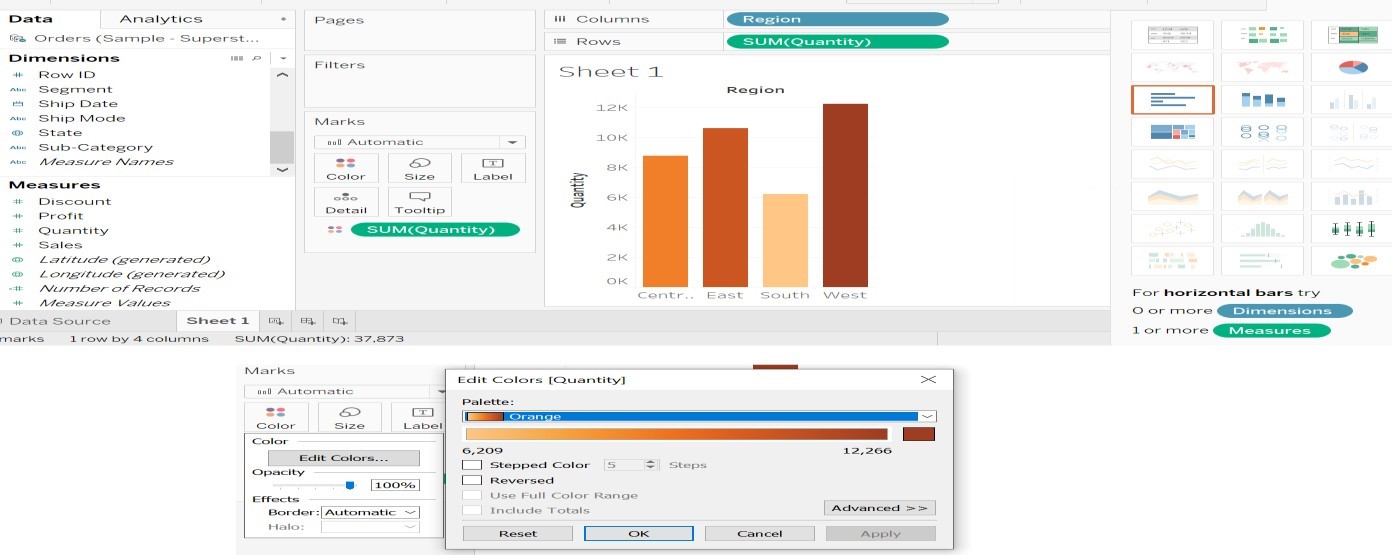This screenshot has width=1392, height=555.
Task: Pick the box-and-whisker plot in Show Me
Action: 1352,228
